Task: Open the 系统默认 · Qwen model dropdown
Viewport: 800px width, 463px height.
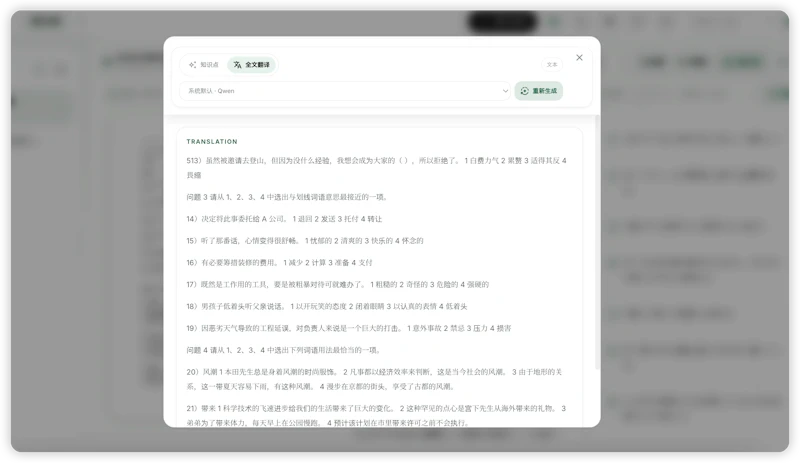Action: click(x=345, y=91)
